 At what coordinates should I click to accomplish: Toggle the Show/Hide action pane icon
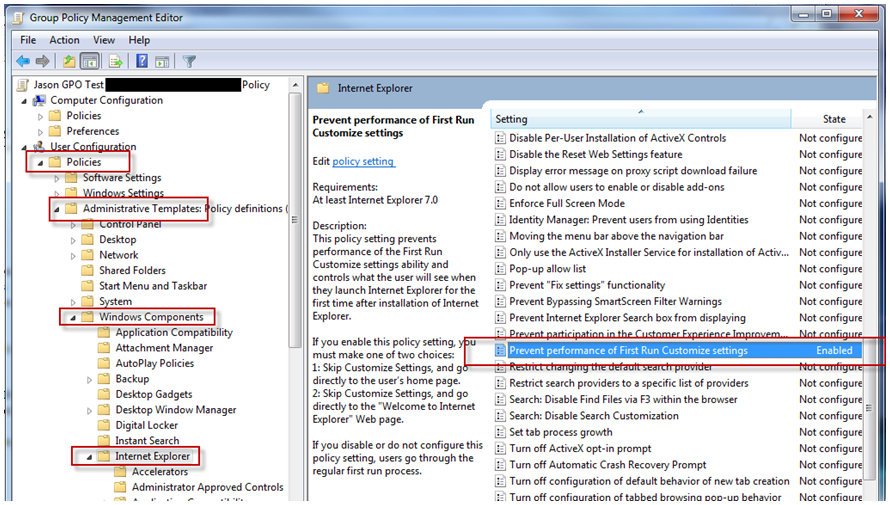162,61
